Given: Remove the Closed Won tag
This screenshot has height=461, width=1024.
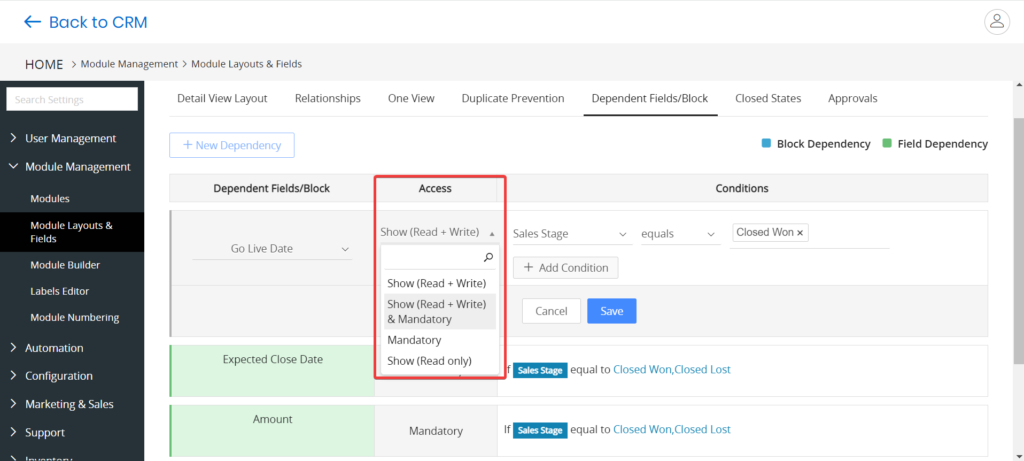Looking at the screenshot, I should (x=800, y=232).
